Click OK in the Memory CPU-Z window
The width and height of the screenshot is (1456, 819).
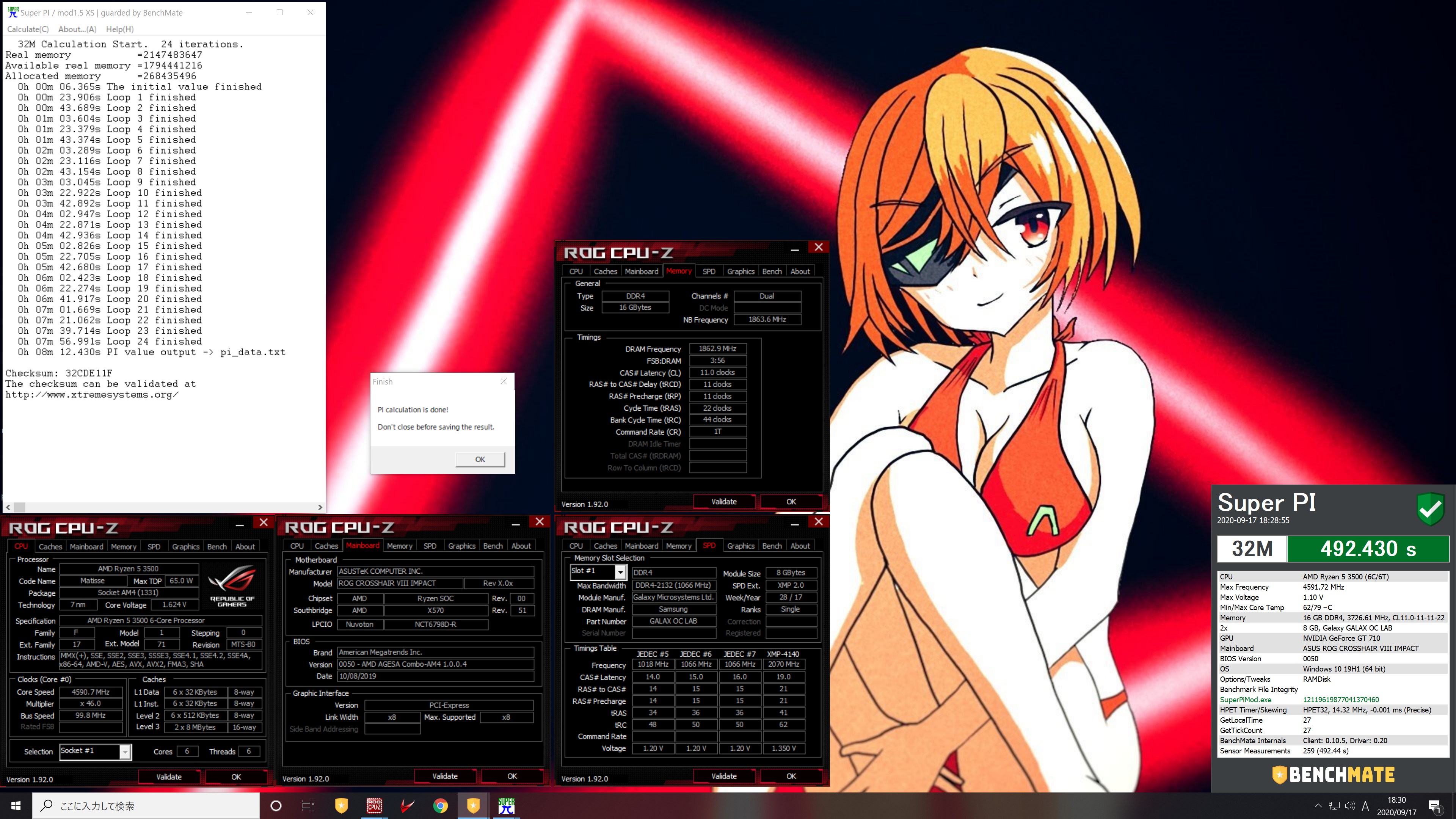(791, 501)
